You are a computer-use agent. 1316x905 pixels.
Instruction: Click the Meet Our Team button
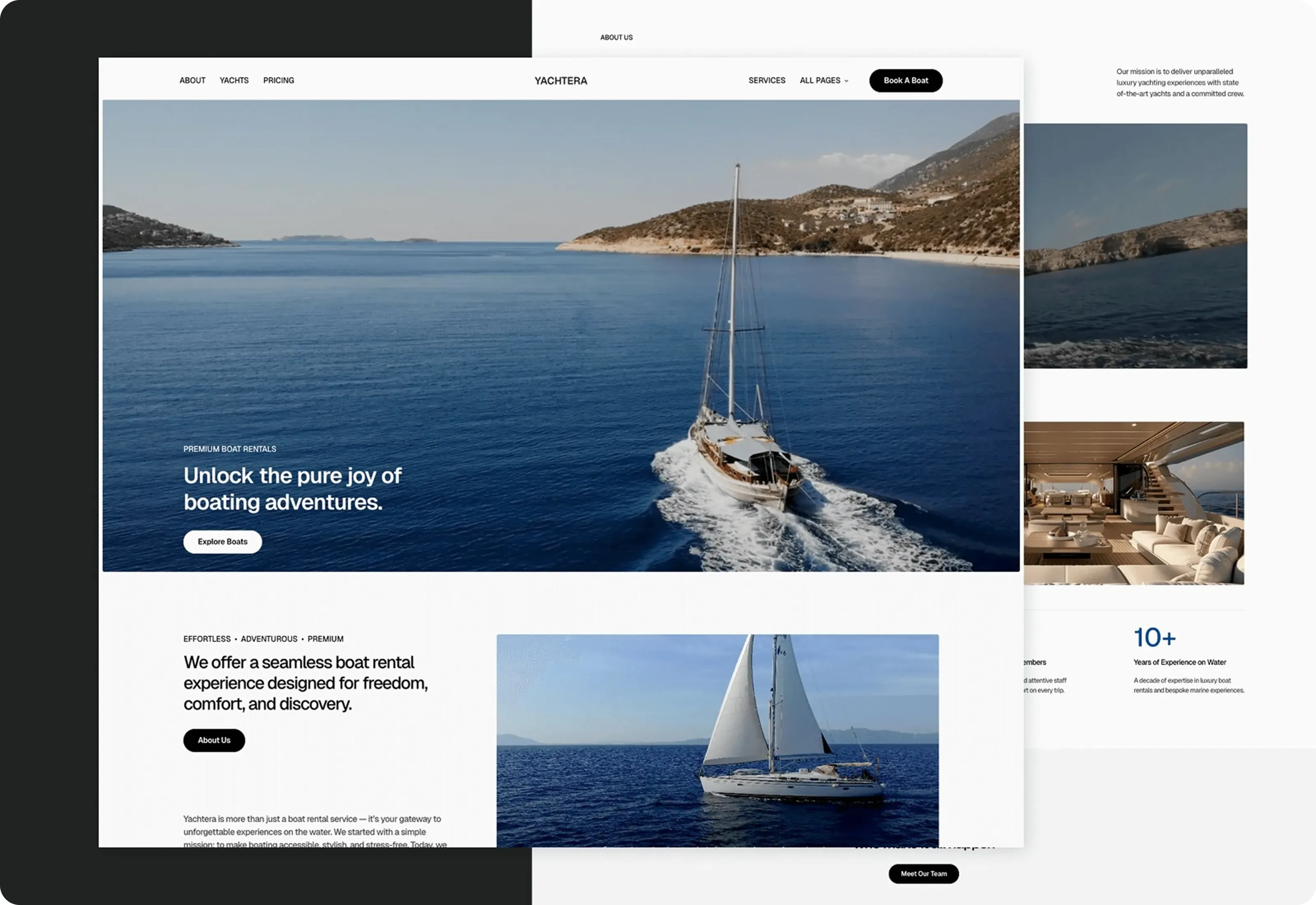pyautogui.click(x=923, y=874)
